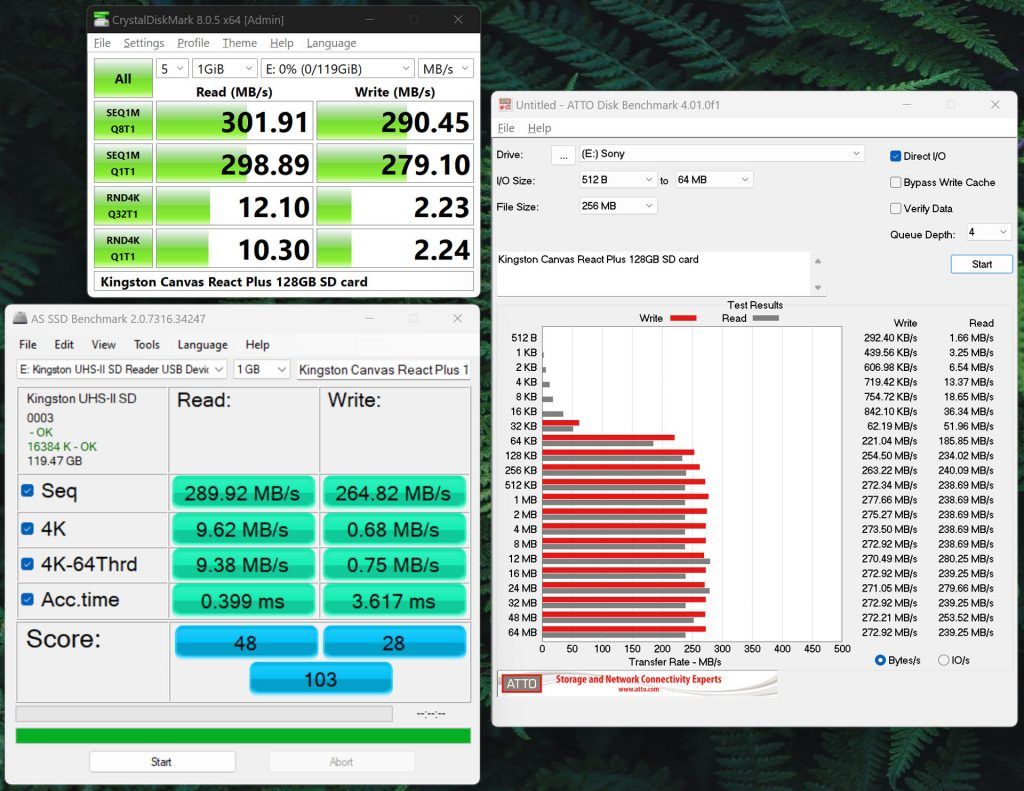This screenshot has height=791, width=1024.
Task: Click the AS SSD Benchmark title bar icon
Action: (x=20, y=319)
